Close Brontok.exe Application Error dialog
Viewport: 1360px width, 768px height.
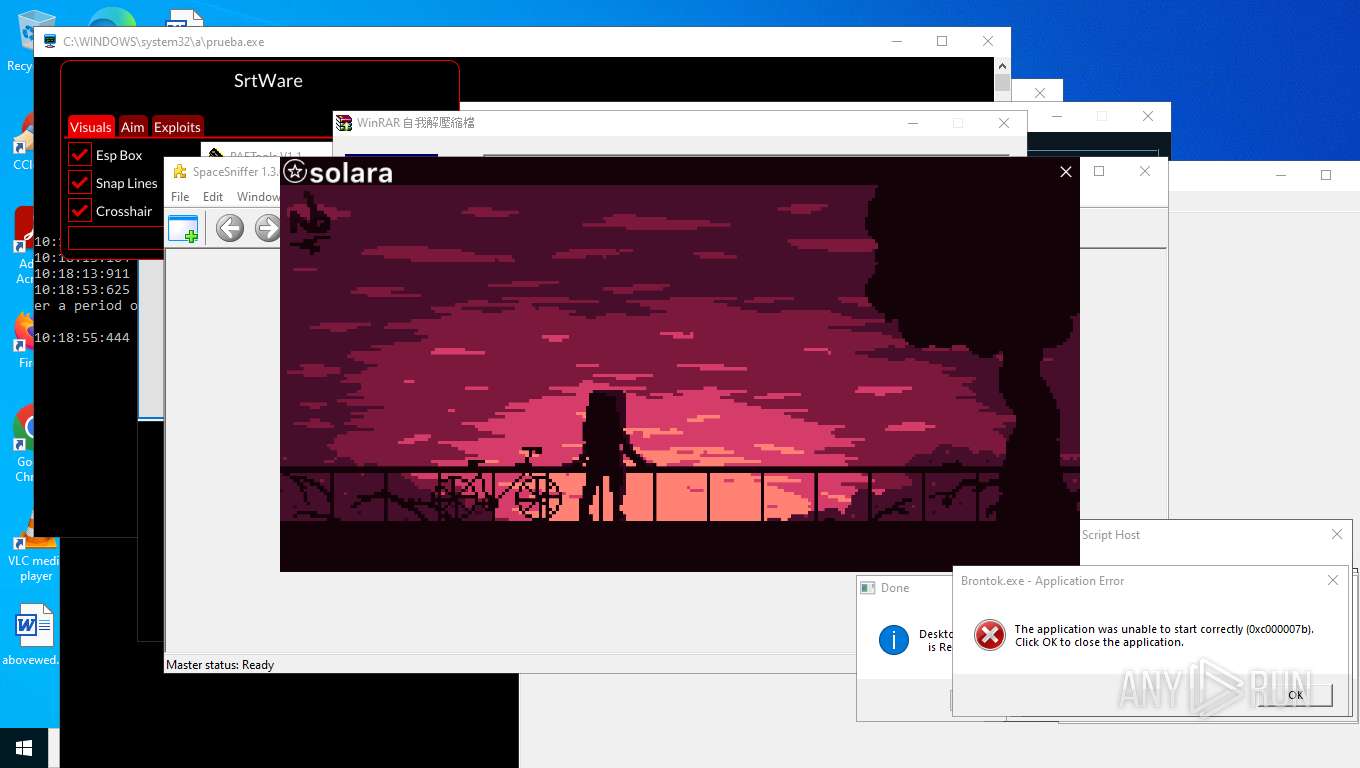point(1332,580)
